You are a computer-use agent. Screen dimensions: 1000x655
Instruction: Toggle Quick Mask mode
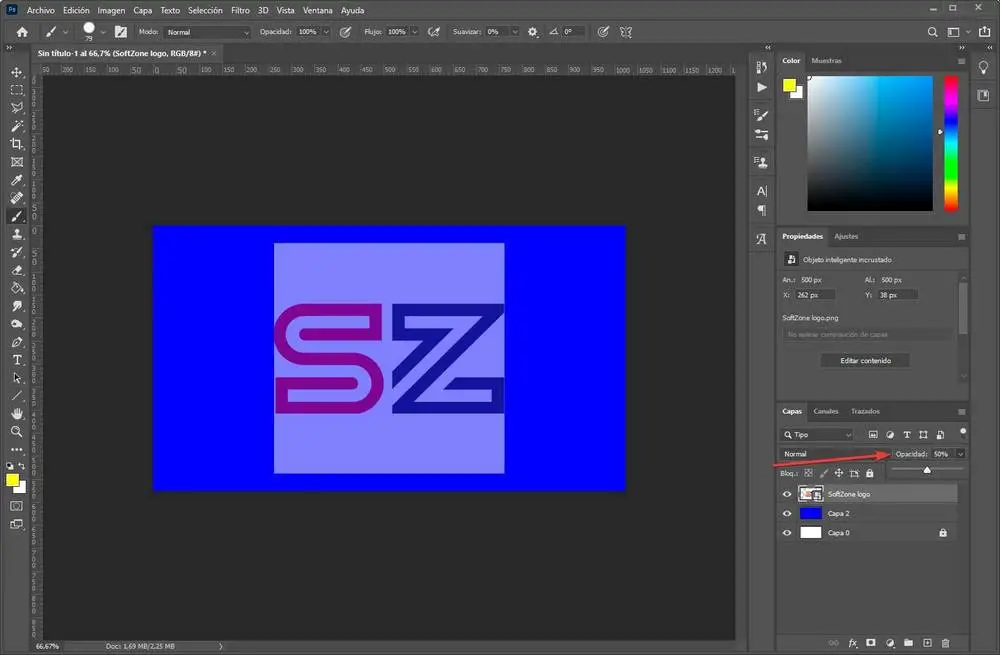17,506
